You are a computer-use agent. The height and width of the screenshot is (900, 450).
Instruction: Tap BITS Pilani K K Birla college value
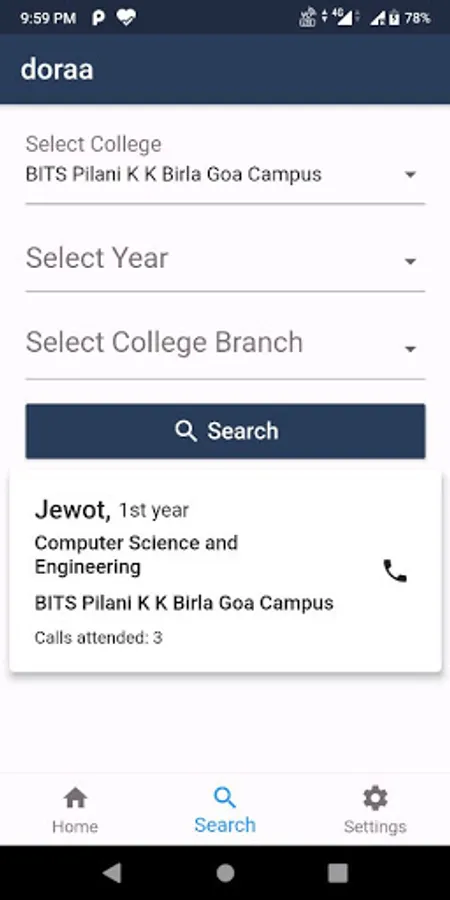pos(173,174)
